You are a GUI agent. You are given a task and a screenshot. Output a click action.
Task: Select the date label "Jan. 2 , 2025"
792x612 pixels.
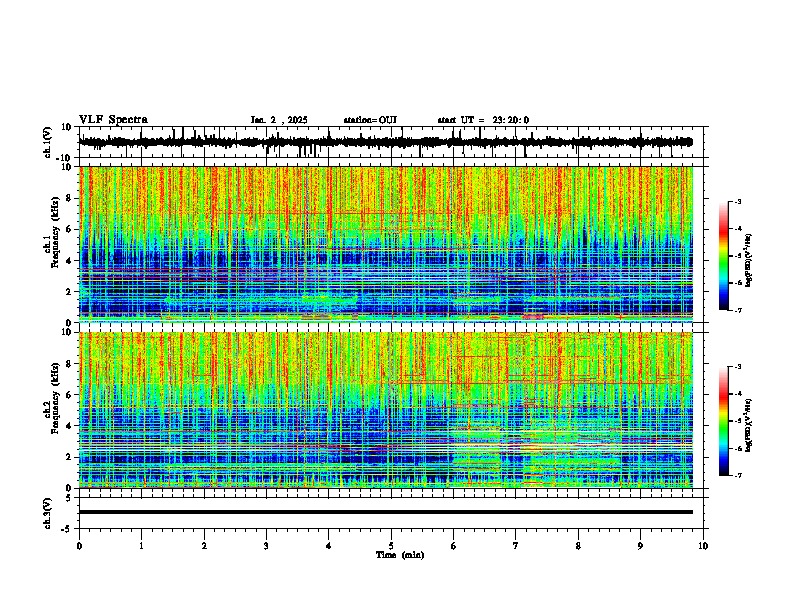coord(279,120)
